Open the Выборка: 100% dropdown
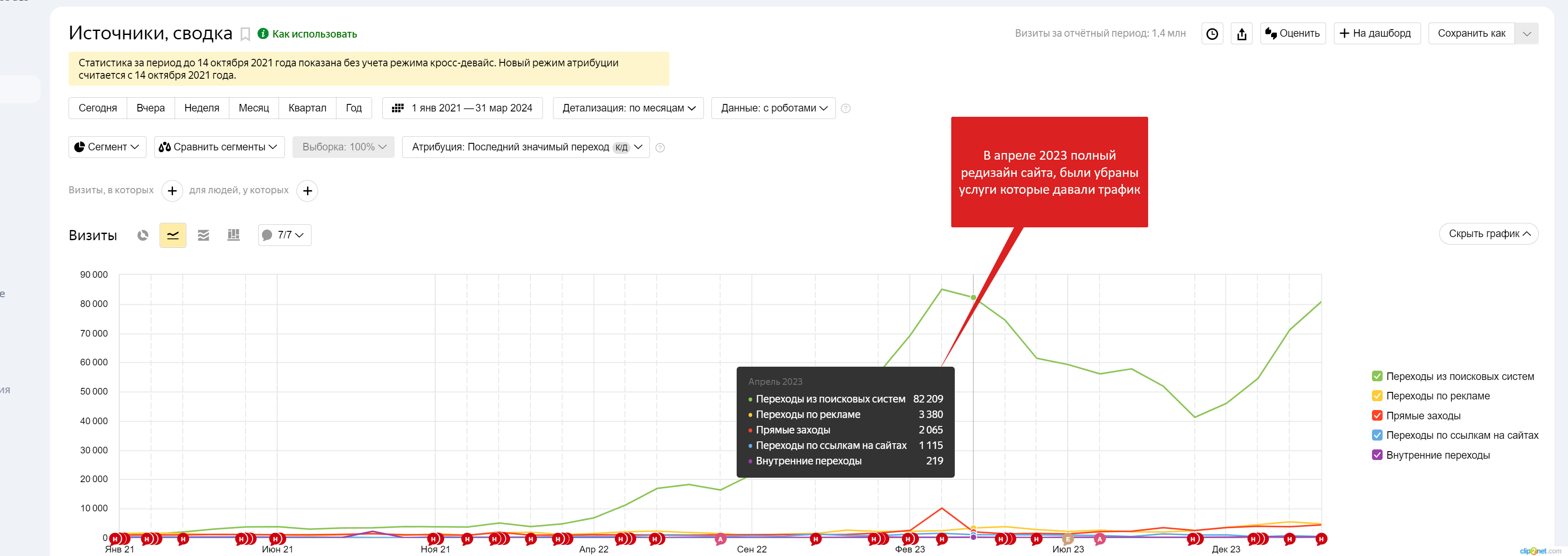This screenshot has height=556, width=1568. coord(343,146)
